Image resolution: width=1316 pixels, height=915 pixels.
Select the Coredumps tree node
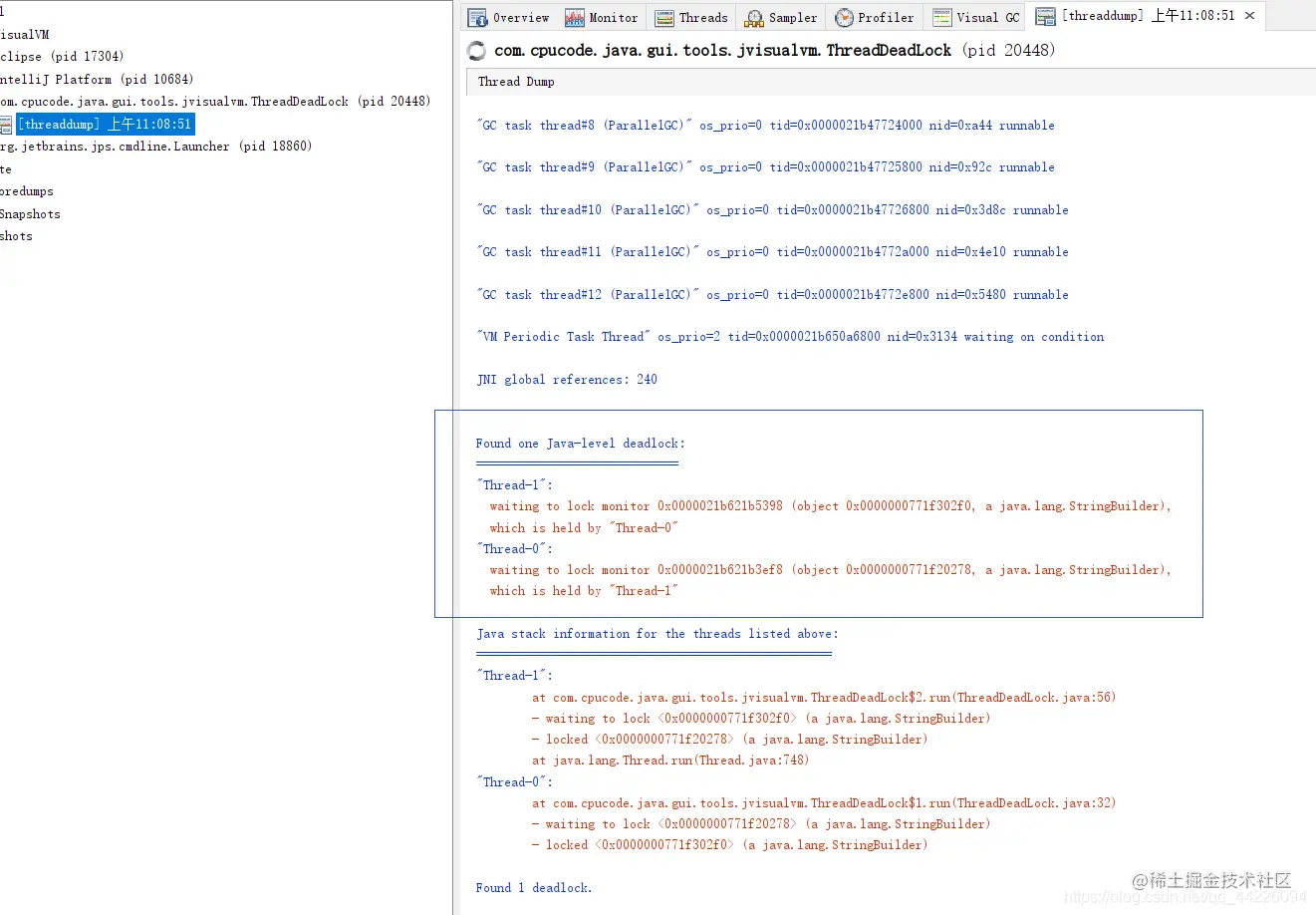coord(27,191)
